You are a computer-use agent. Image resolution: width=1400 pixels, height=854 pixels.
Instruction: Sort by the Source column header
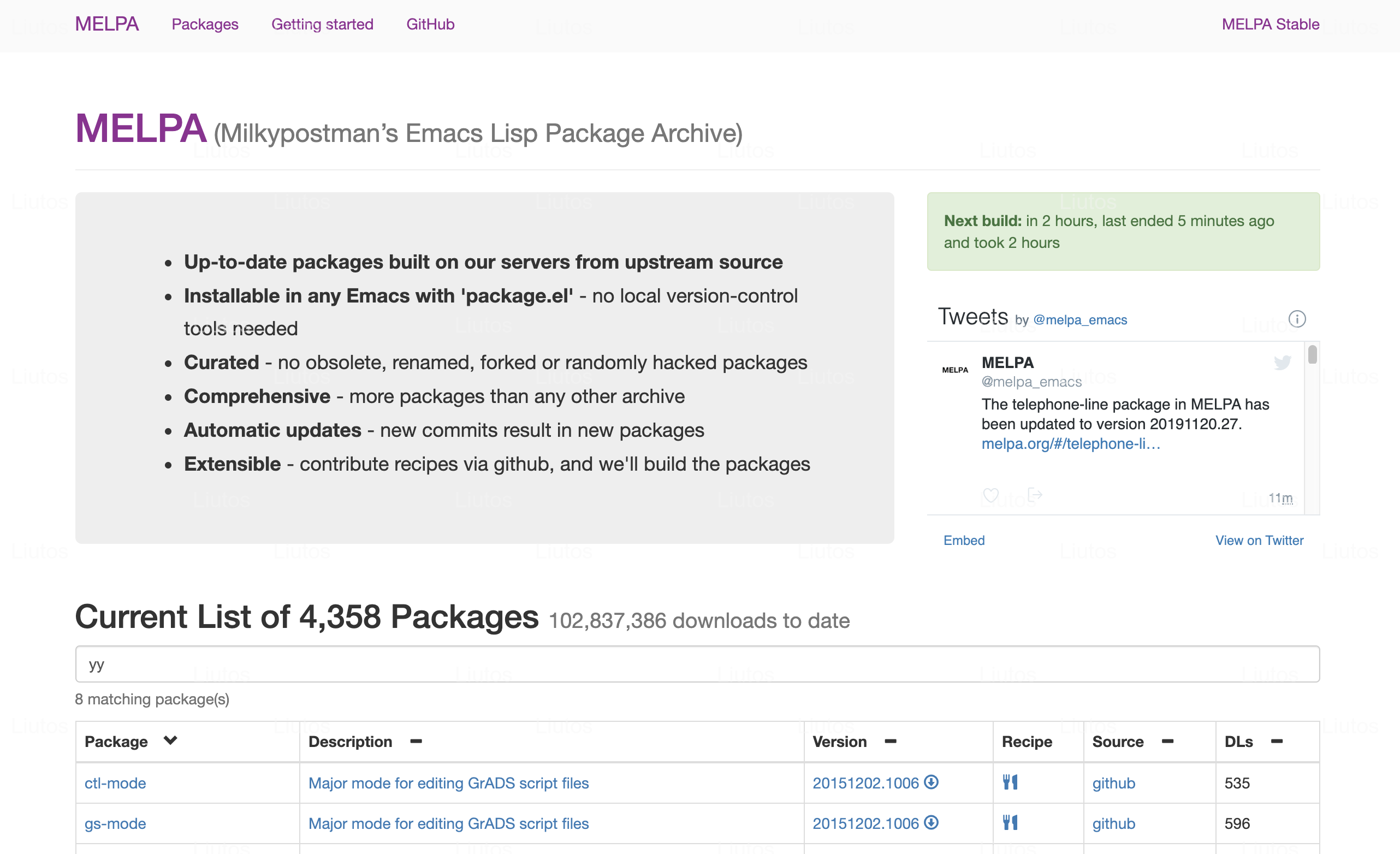point(1118,742)
